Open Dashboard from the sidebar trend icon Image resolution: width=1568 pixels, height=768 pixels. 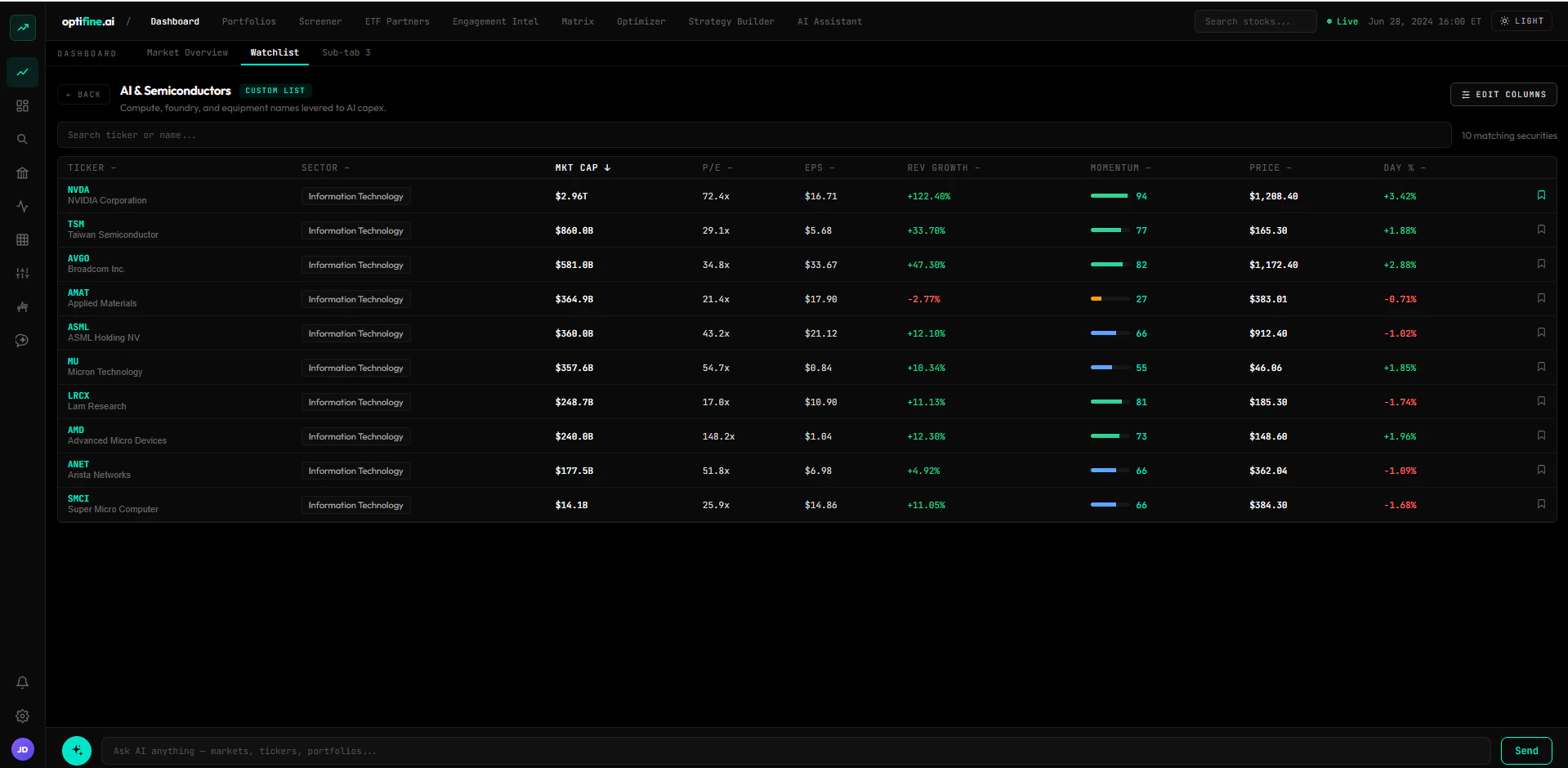point(23,72)
